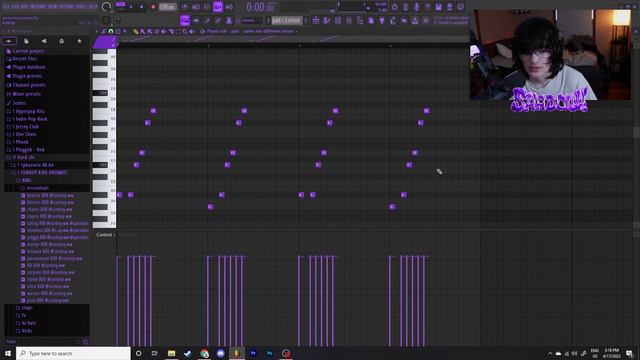Viewport: 640px width, 360px height.
Task: Open the Piano roll window icon
Action: (x=327, y=20)
